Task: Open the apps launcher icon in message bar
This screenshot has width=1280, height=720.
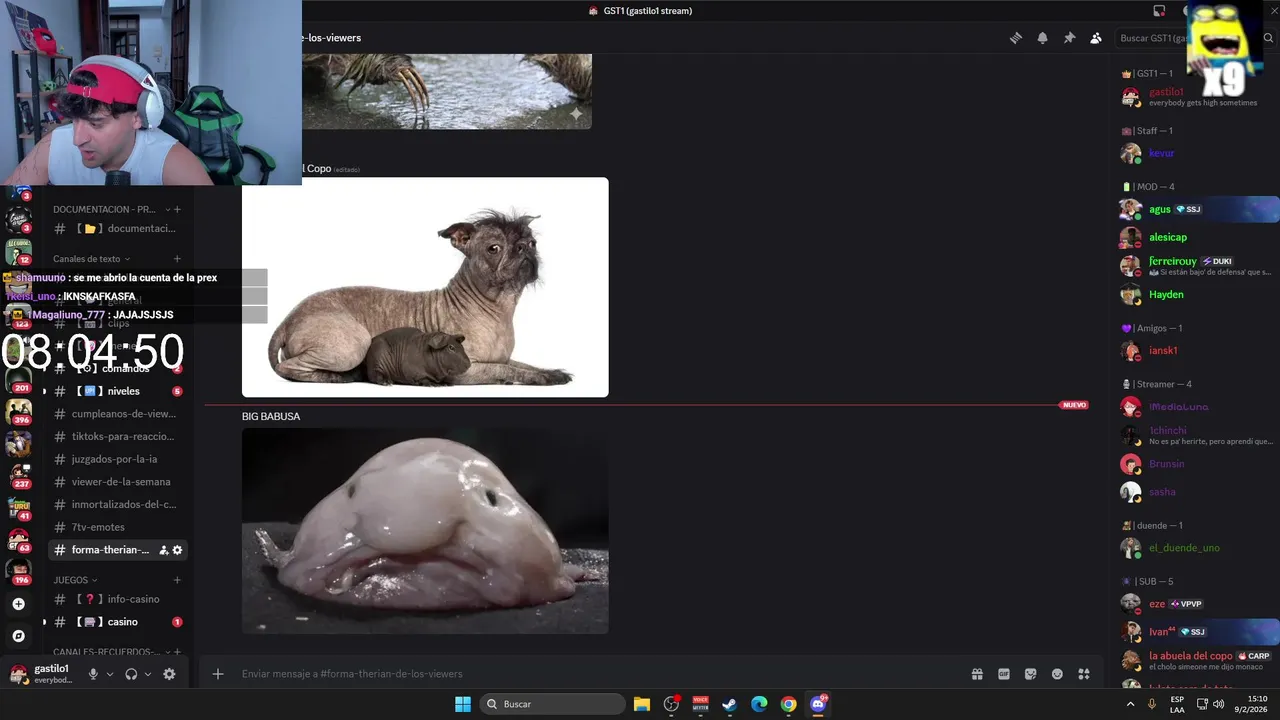Action: click(x=1084, y=674)
